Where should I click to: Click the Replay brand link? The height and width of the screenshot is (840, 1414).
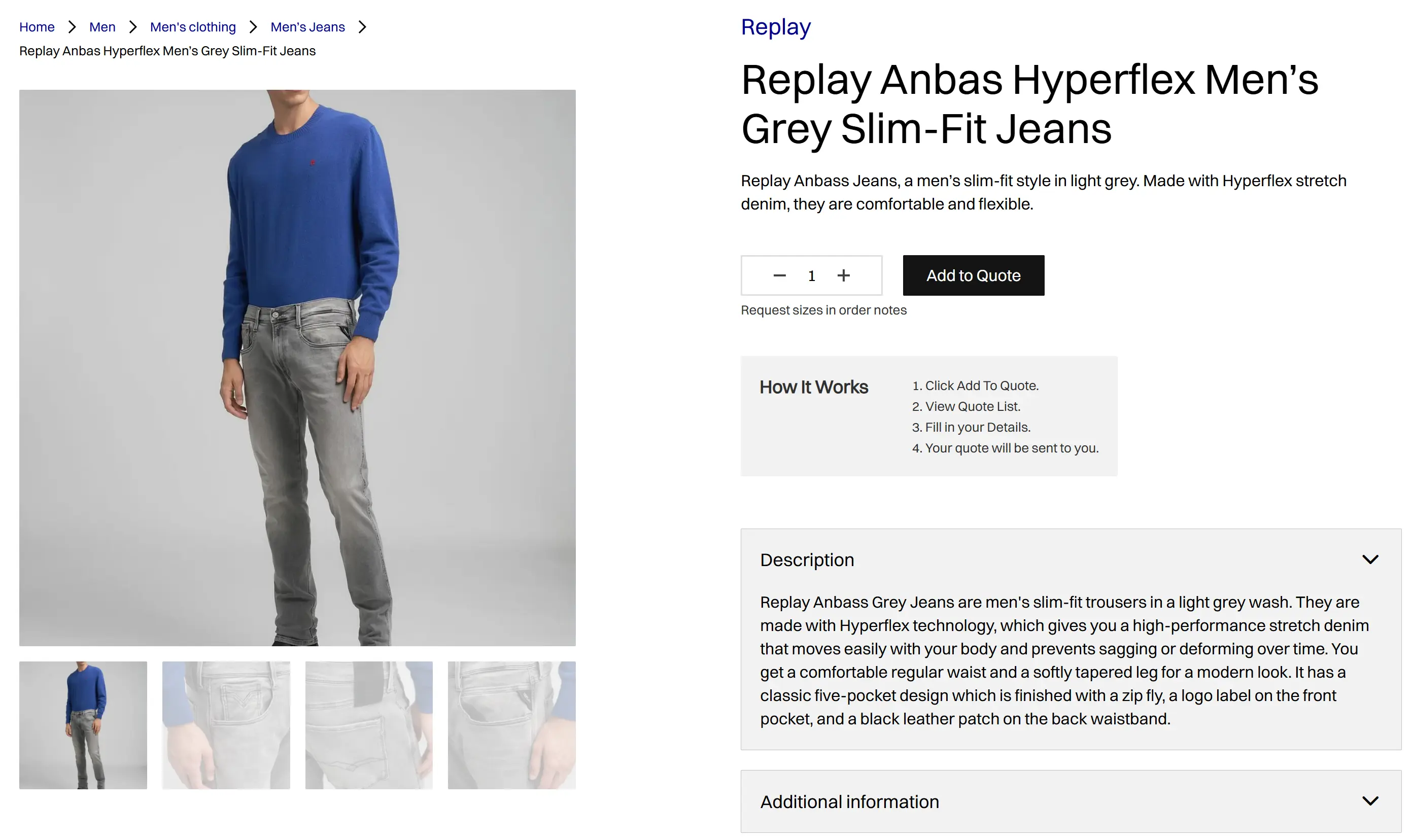pyautogui.click(x=775, y=27)
